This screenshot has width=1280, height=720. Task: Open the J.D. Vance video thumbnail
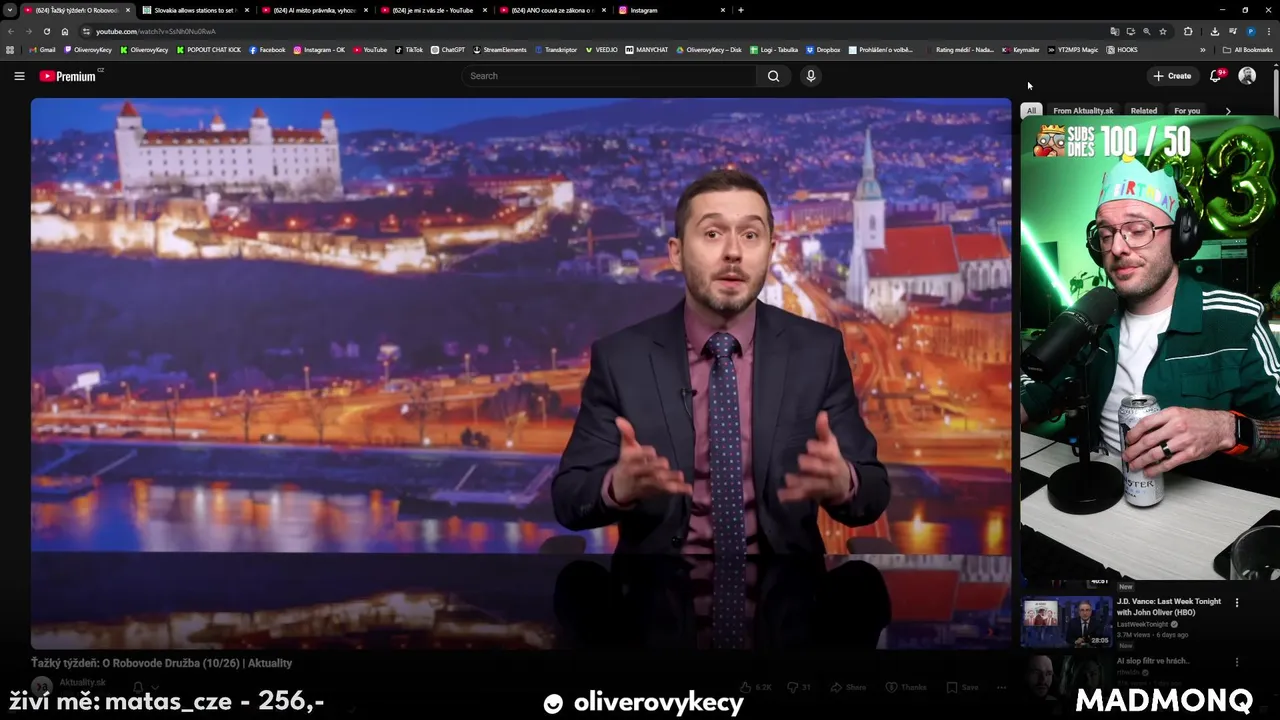pos(1066,622)
